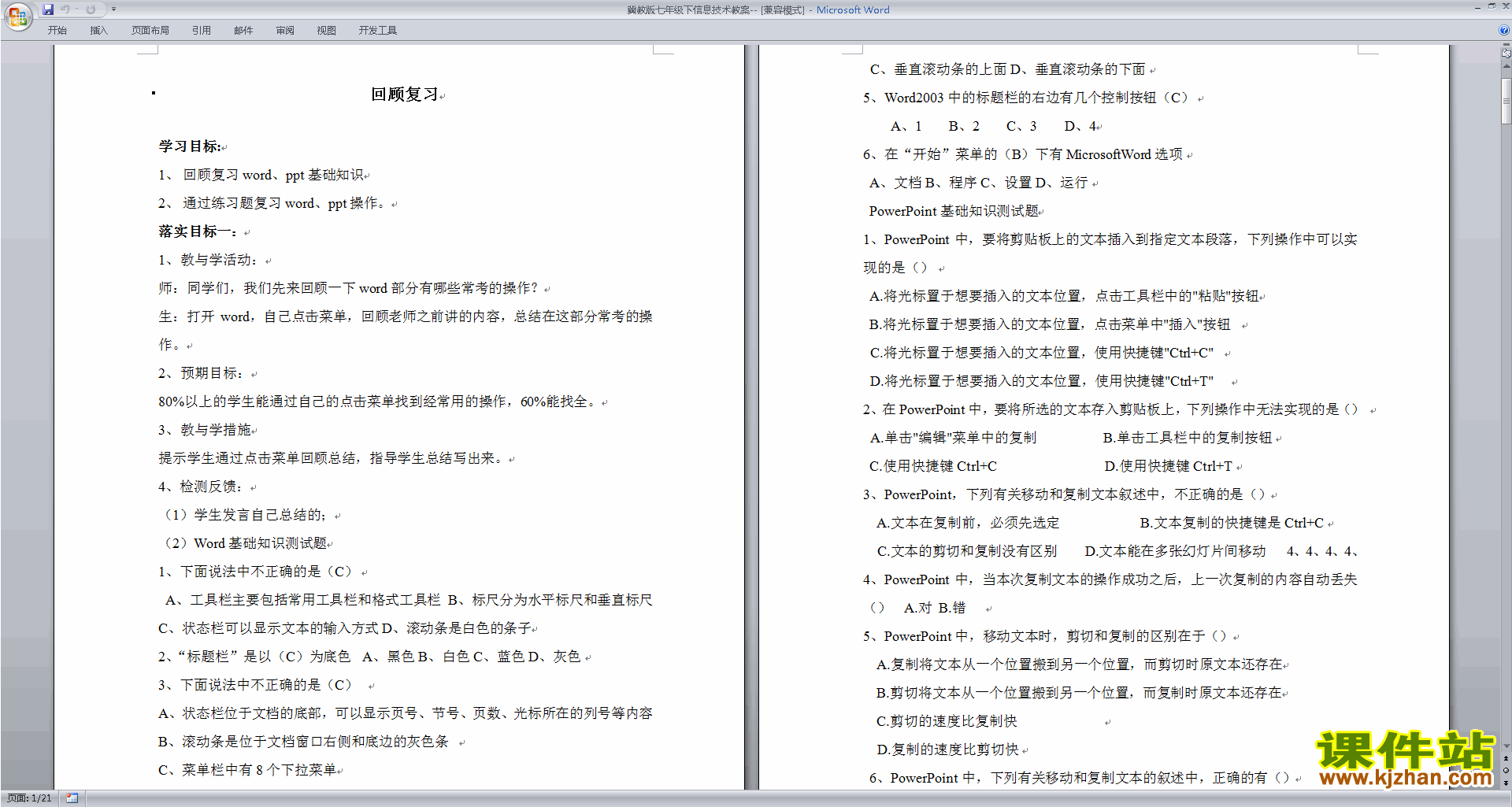Viewport: 1512px width, 807px height.
Task: Select the 页面布局 ribbon tab
Action: 150,31
